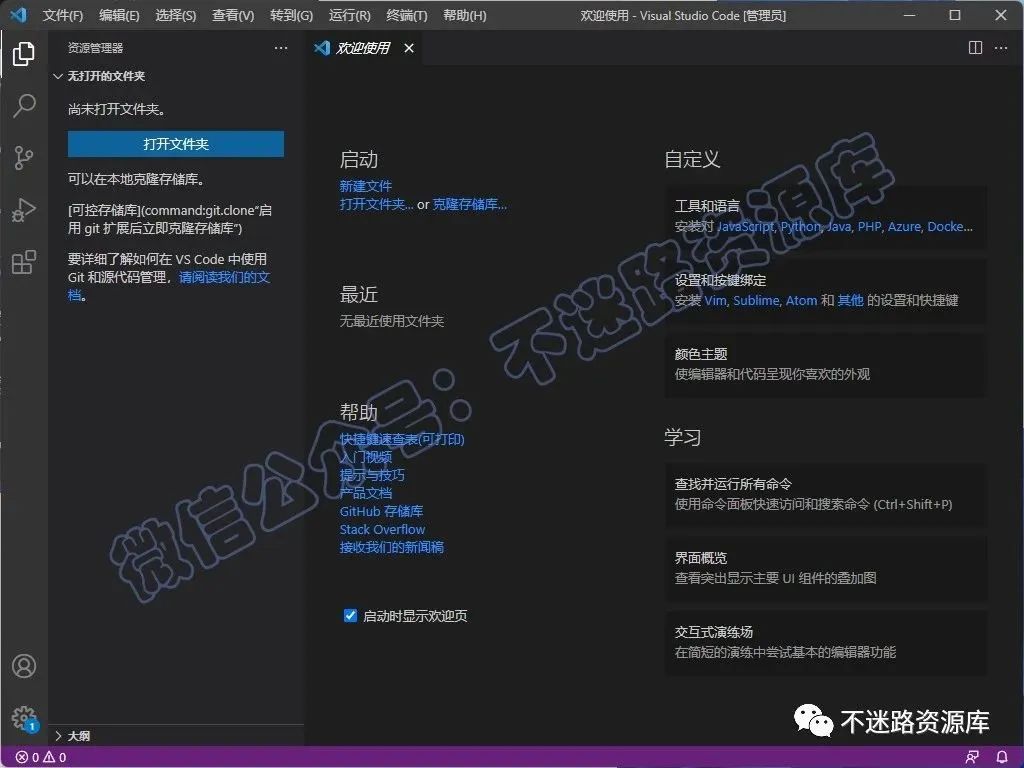Click the Azure install link
Viewport: 1024px width, 768px height.
coord(904,227)
